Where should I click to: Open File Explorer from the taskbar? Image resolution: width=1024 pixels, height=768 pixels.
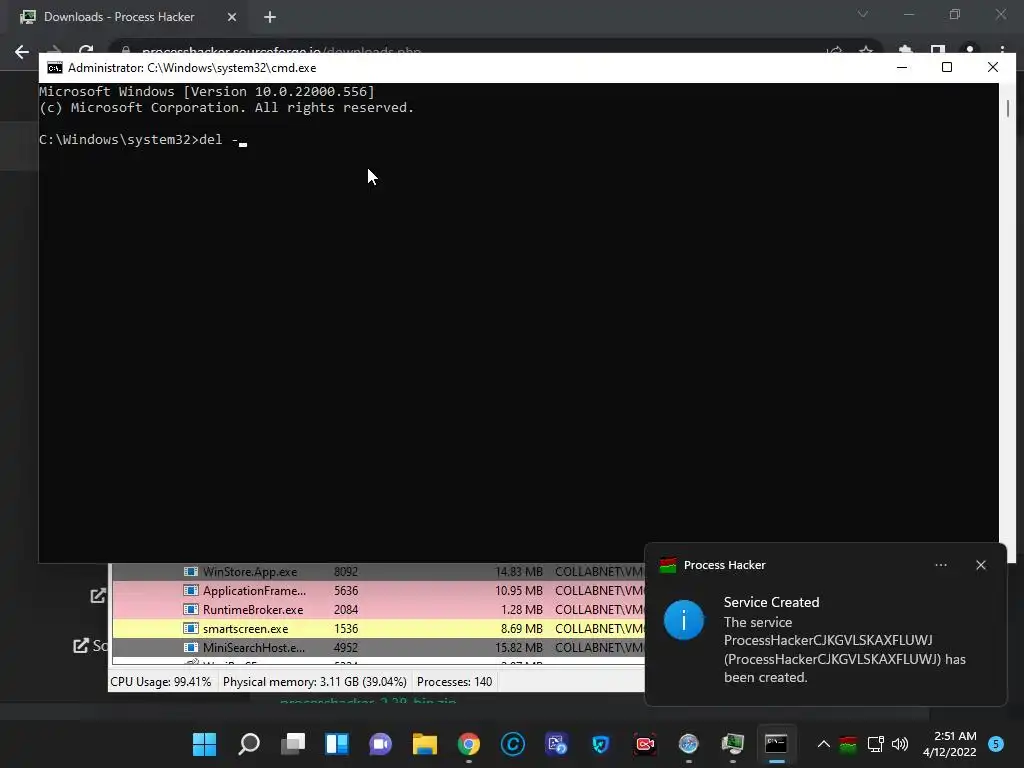(x=424, y=744)
